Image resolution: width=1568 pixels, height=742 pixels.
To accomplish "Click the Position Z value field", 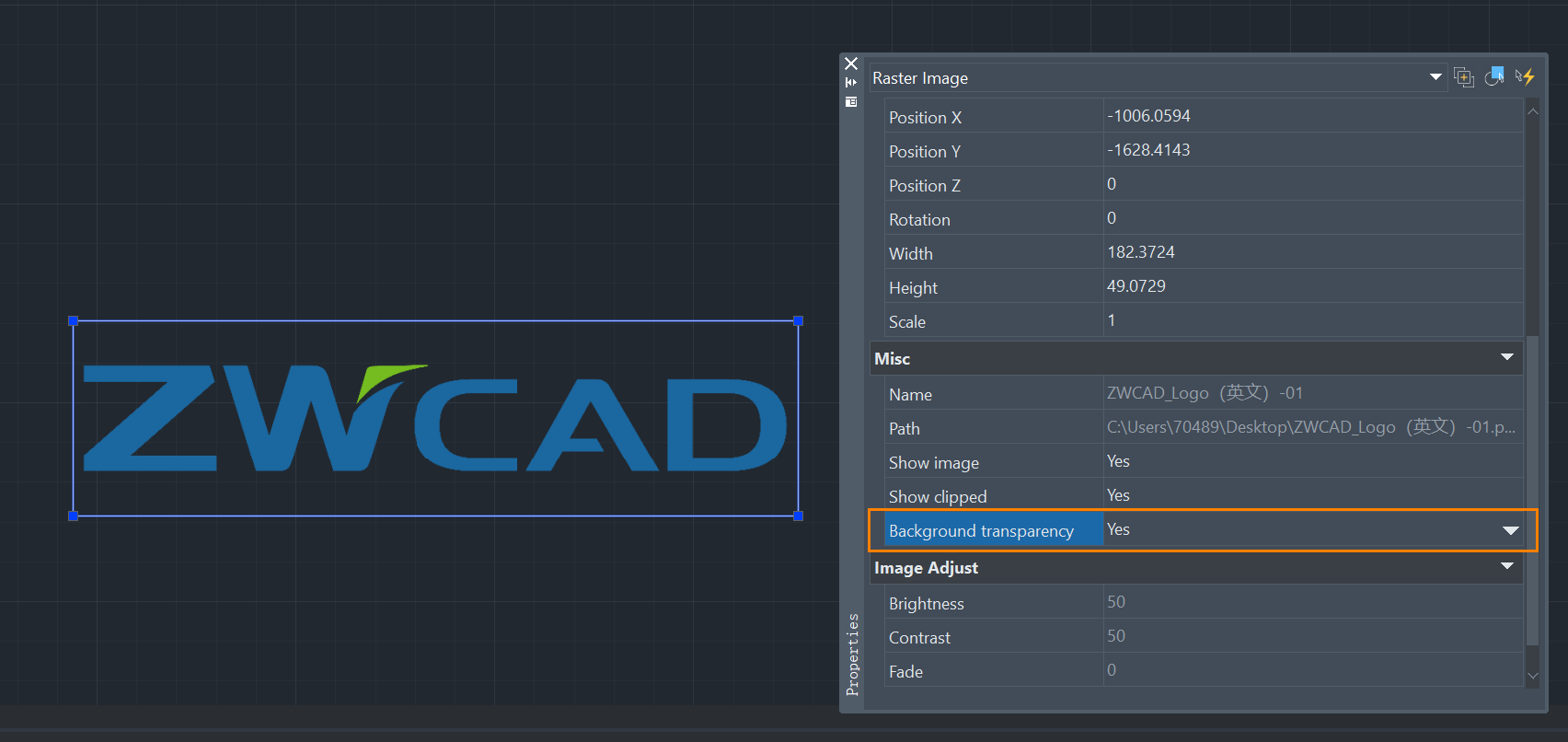I will tap(1312, 184).
